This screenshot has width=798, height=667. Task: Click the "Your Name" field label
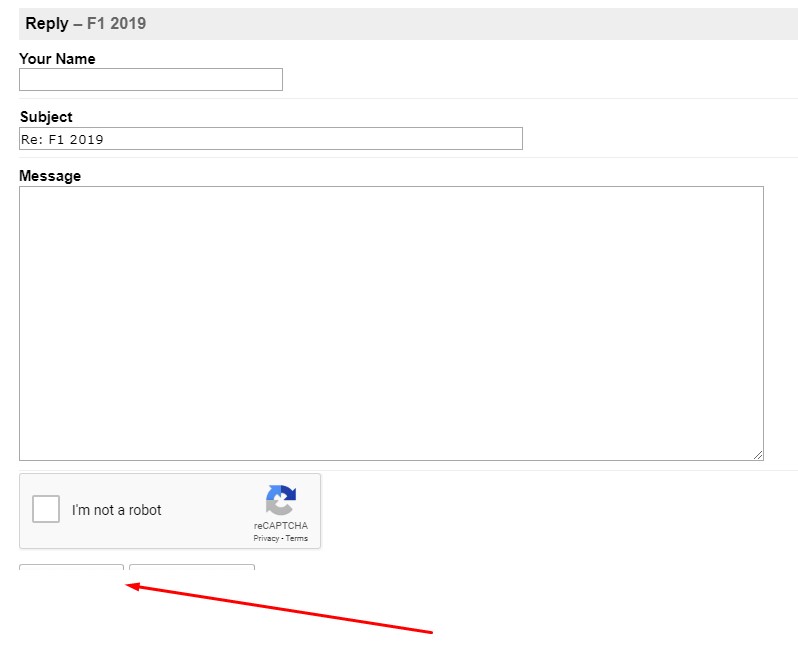[x=57, y=59]
